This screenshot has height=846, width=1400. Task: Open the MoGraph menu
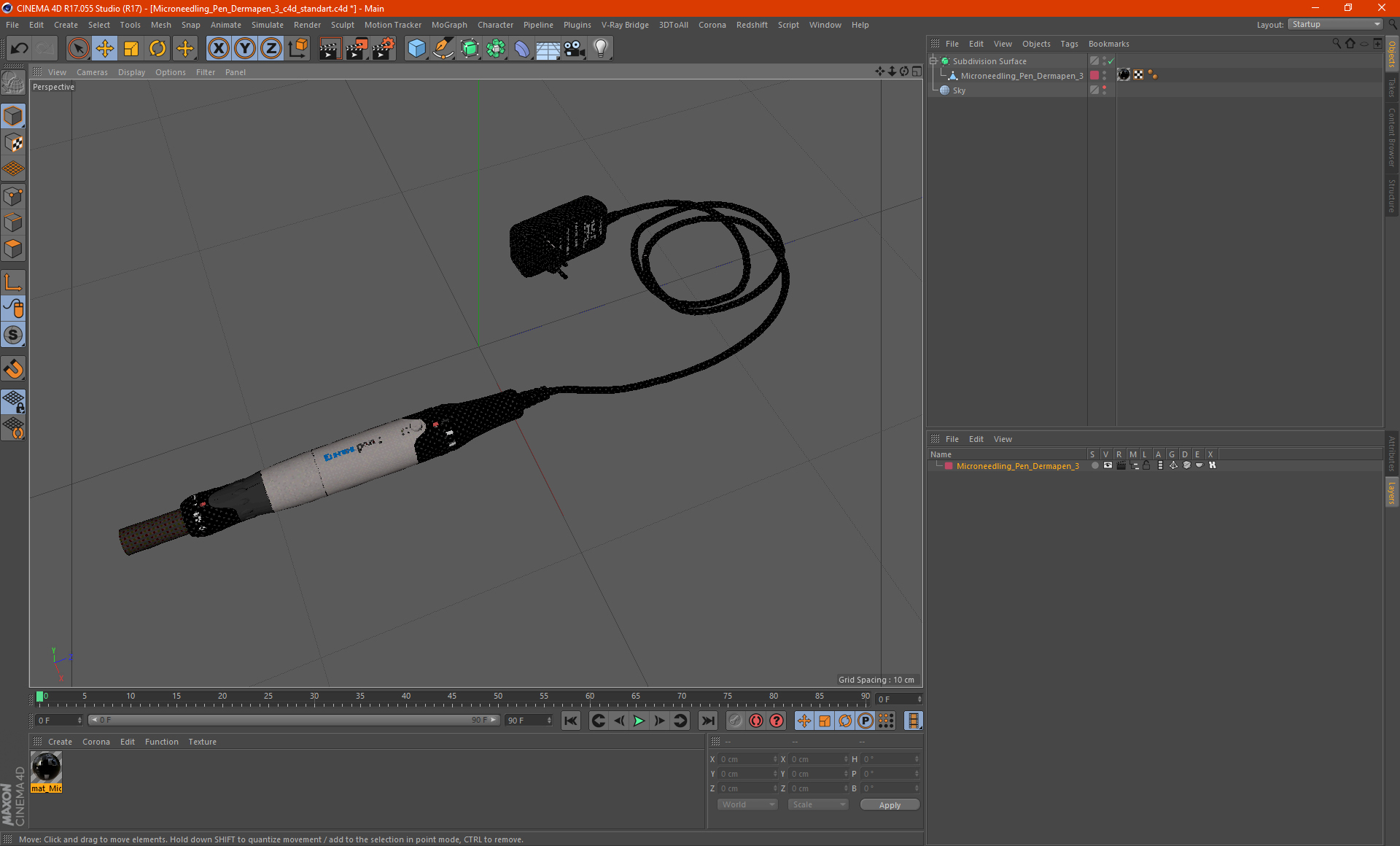tap(449, 25)
